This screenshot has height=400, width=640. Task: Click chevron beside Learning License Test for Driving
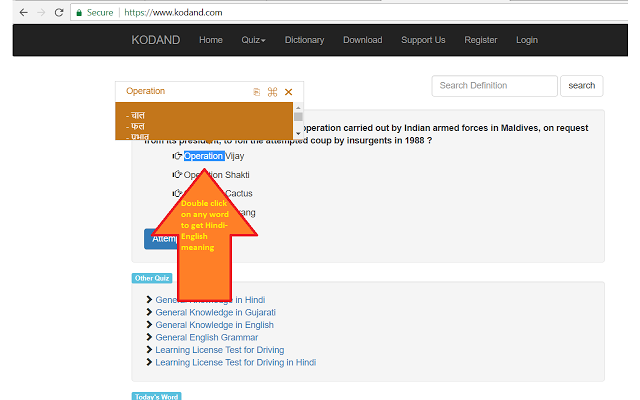[x=149, y=350]
